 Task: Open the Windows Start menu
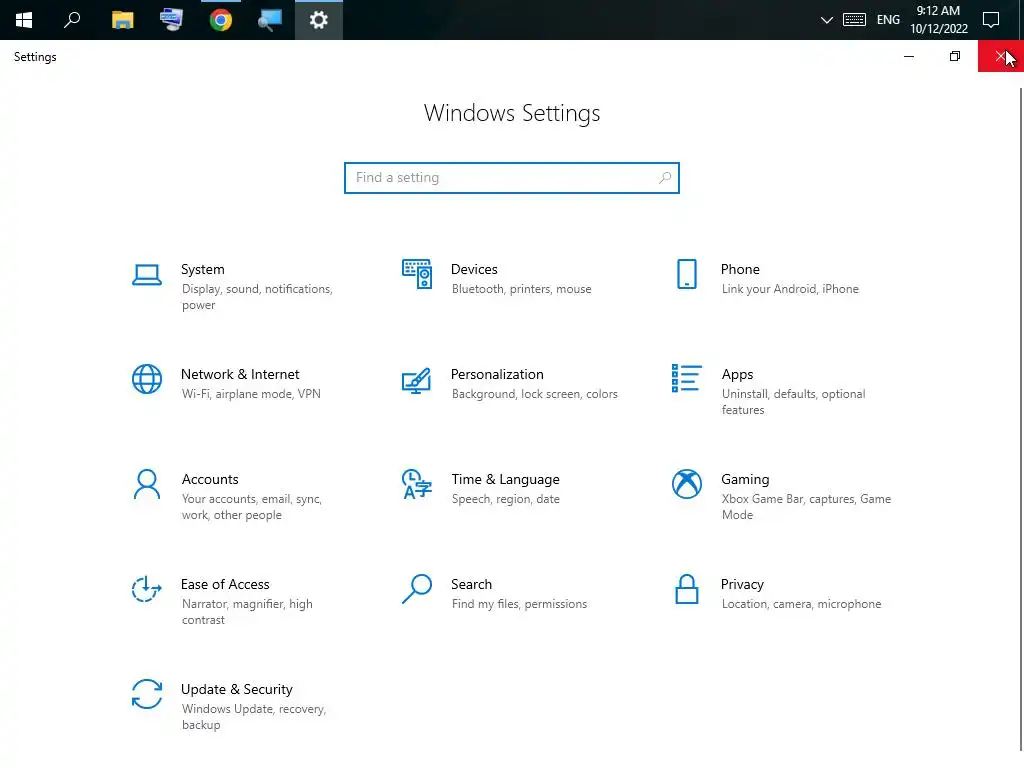tap(24, 20)
